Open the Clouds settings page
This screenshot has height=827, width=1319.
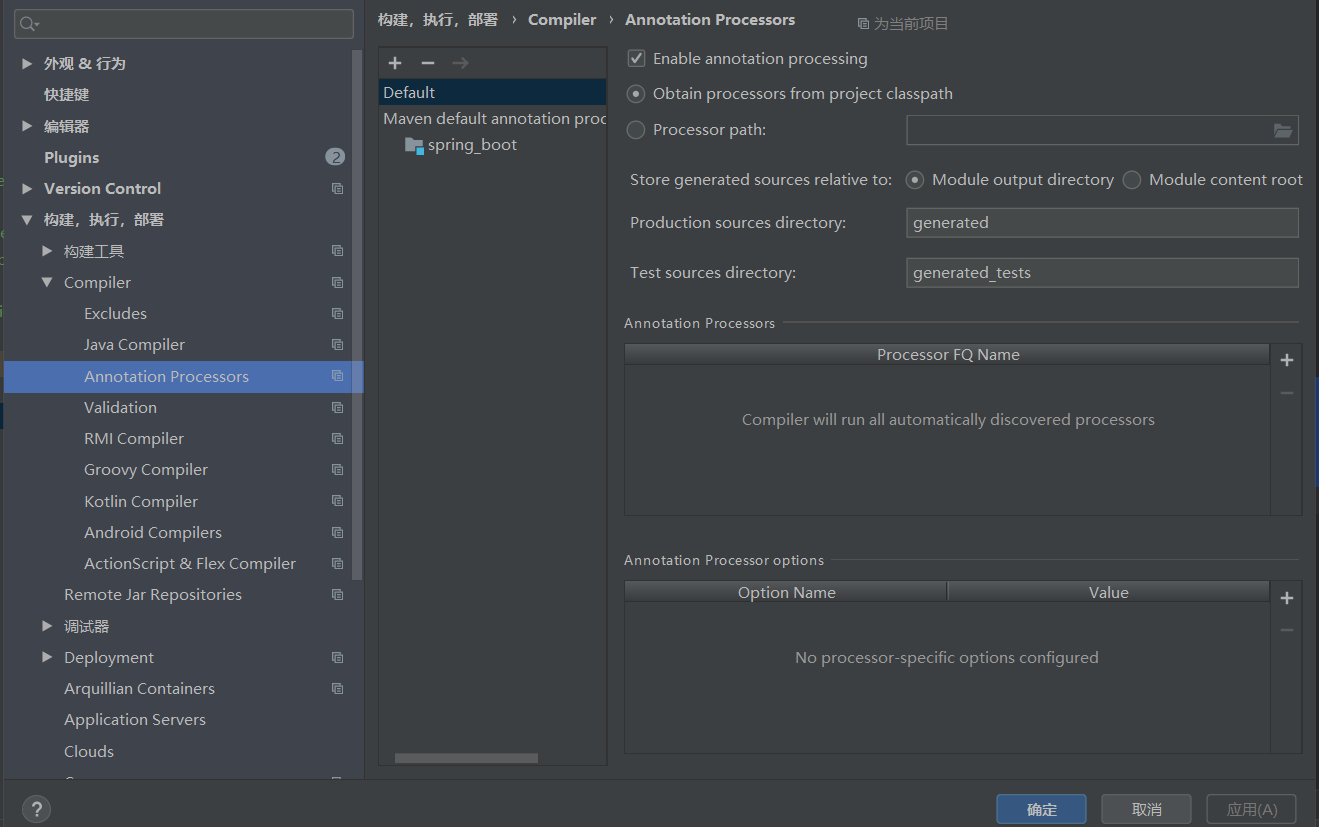[x=89, y=751]
